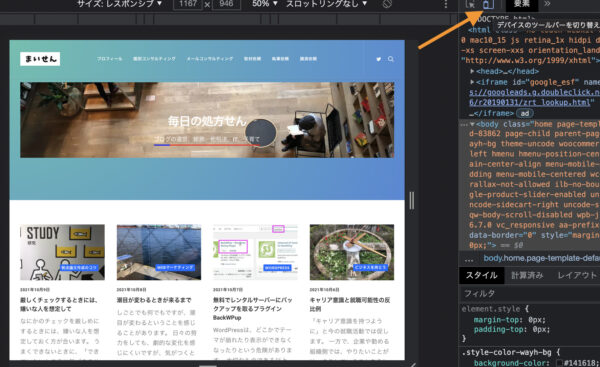Select the スタイル tab
The image size is (600, 367).
(x=481, y=275)
